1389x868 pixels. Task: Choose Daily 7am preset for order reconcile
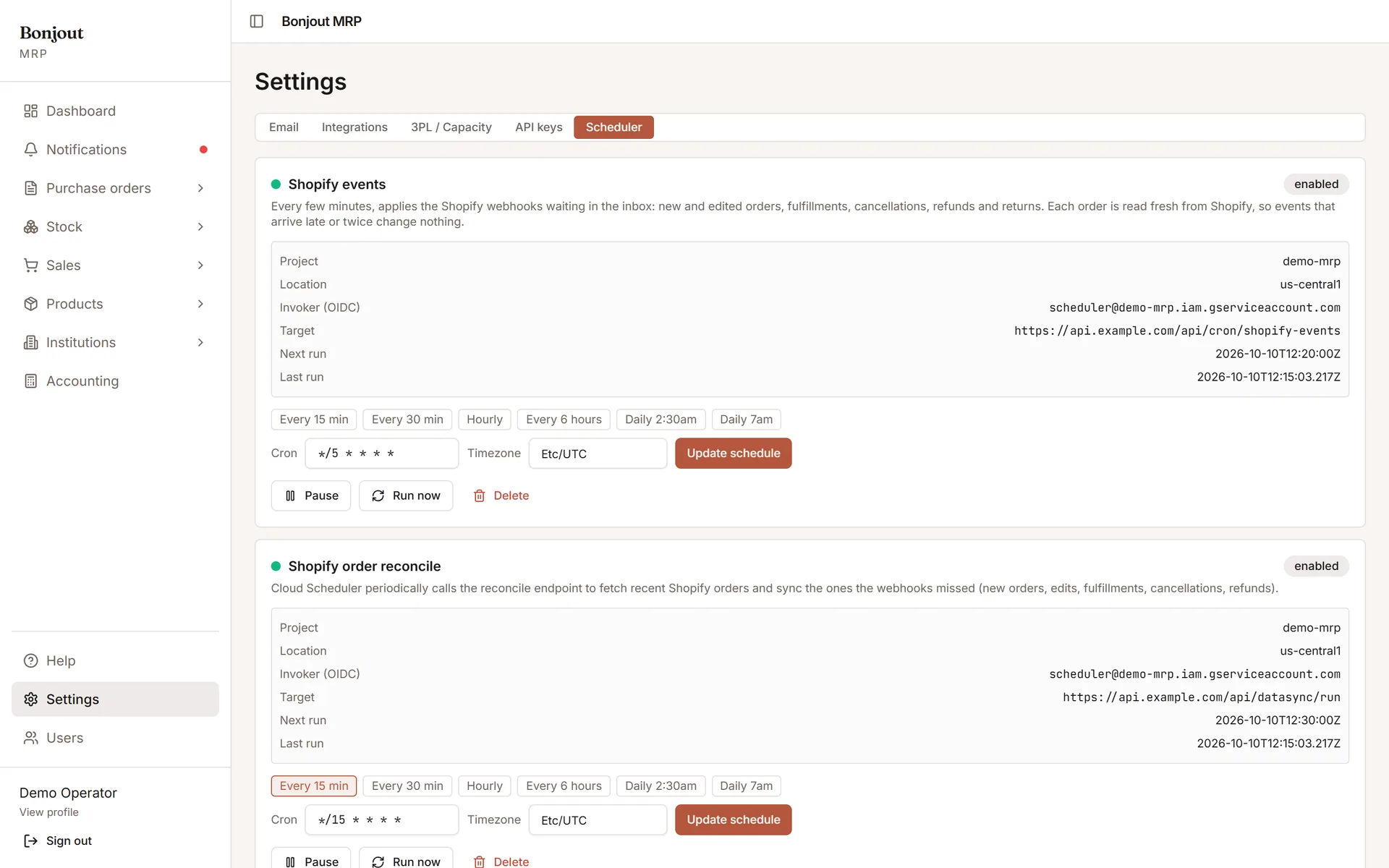[x=746, y=786]
